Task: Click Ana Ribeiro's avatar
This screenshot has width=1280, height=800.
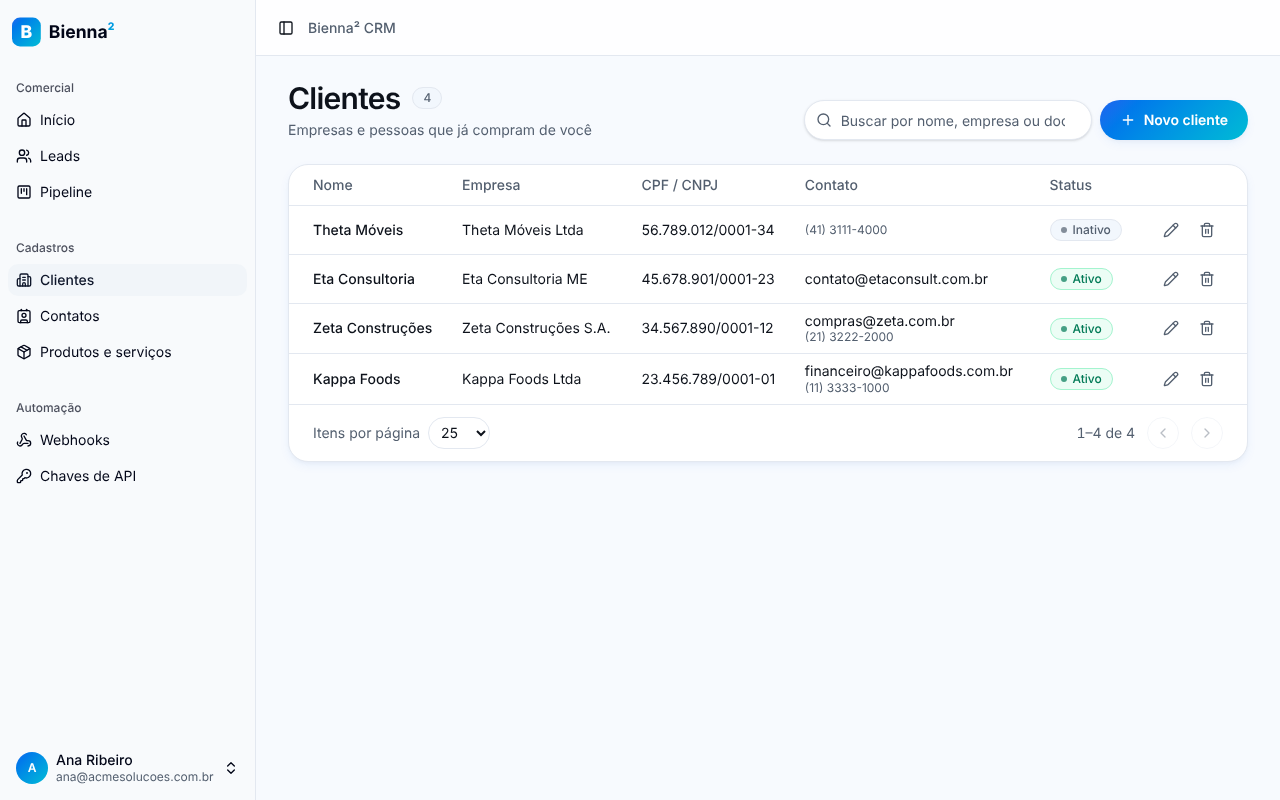Action: (x=32, y=768)
